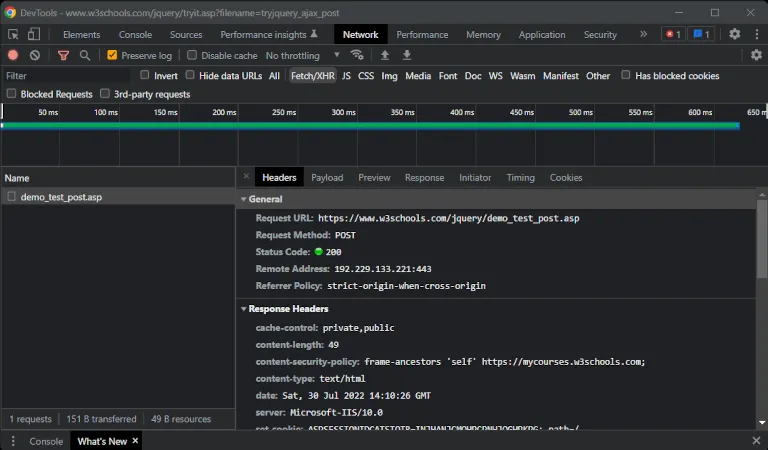Open the Elements panel tab
This screenshot has width=768, height=450.
81,34
